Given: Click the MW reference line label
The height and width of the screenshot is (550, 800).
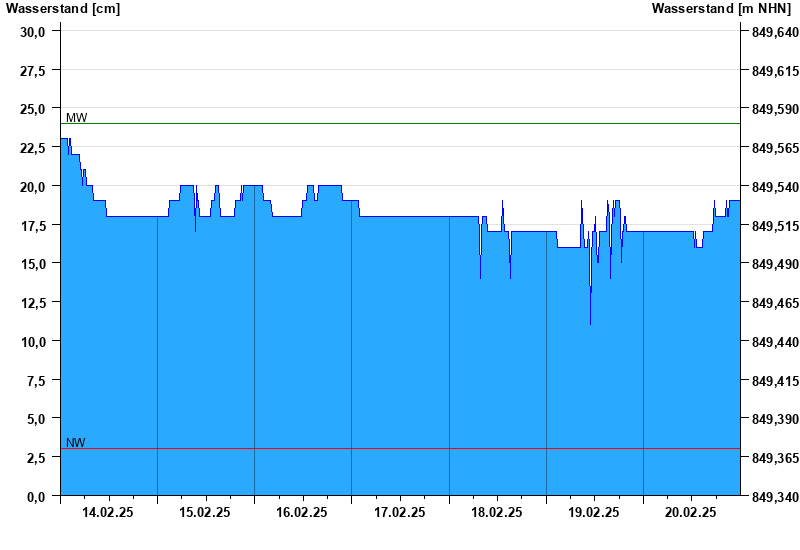Looking at the screenshot, I should coord(77,117).
